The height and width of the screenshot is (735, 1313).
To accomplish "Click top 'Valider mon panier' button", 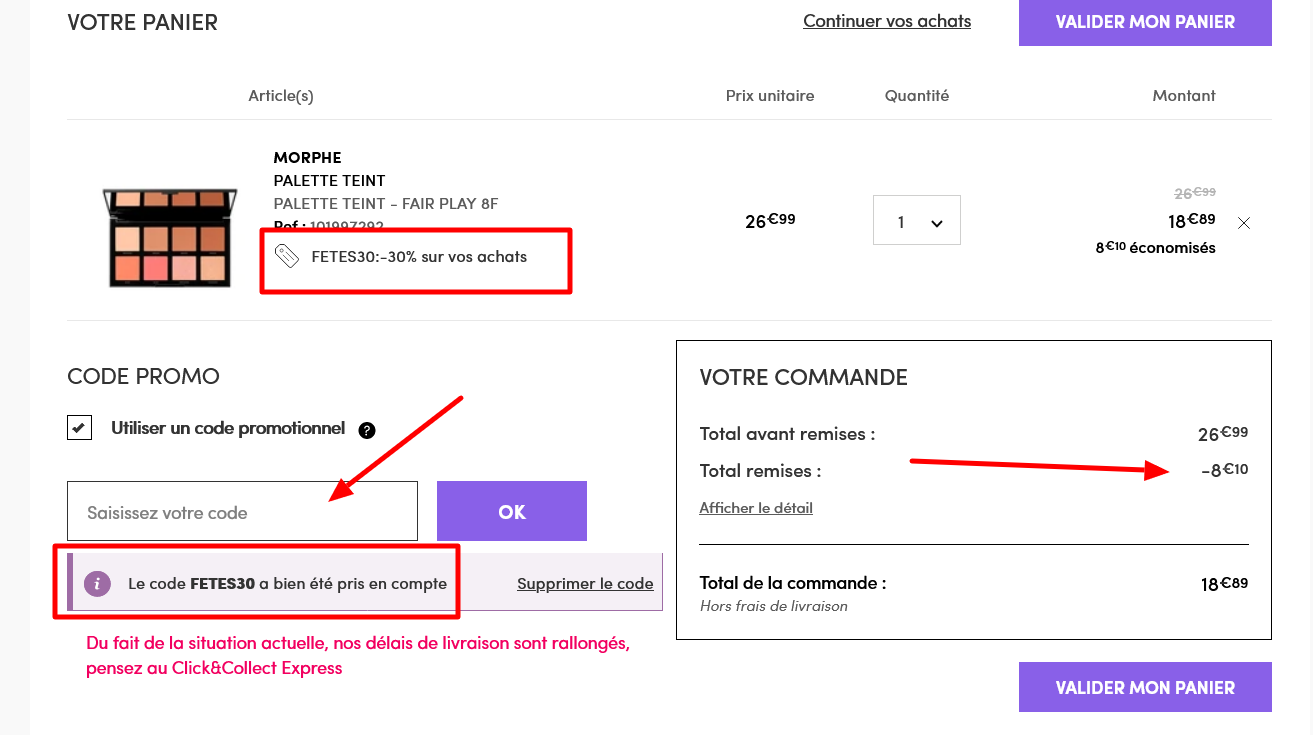I will click(x=1145, y=22).
